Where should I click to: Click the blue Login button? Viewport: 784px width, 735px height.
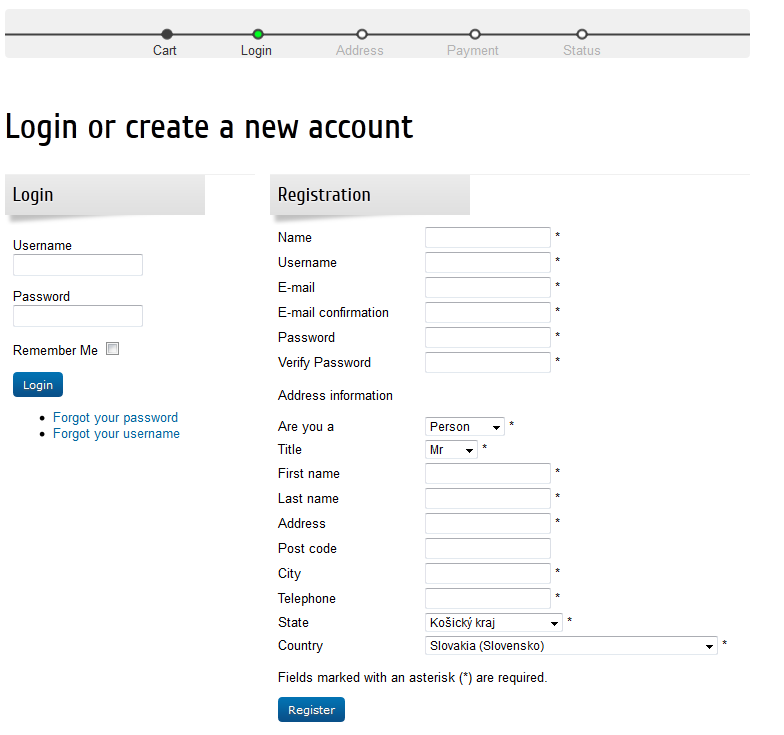[38, 384]
